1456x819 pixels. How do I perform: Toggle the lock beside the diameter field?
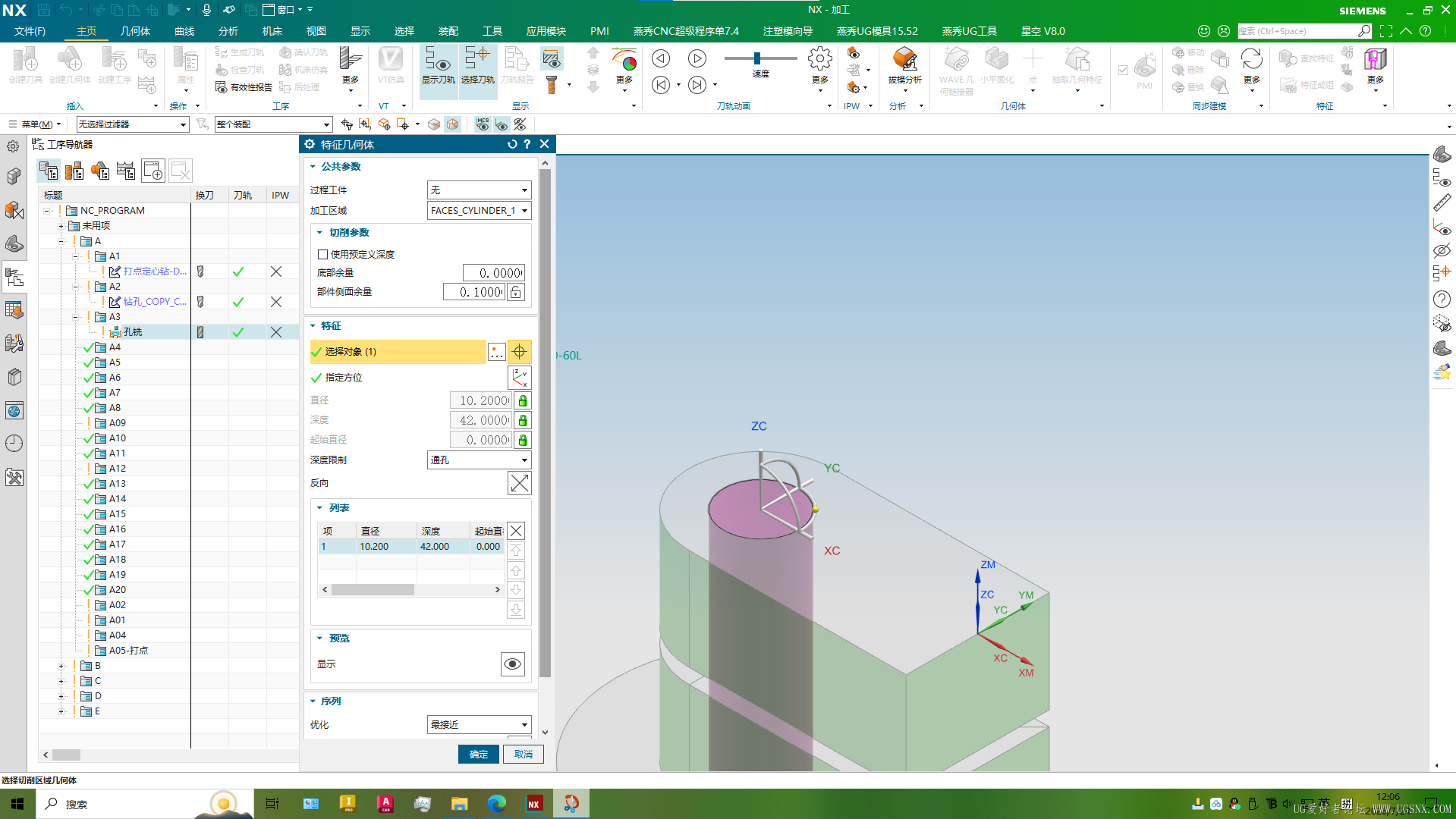(523, 400)
